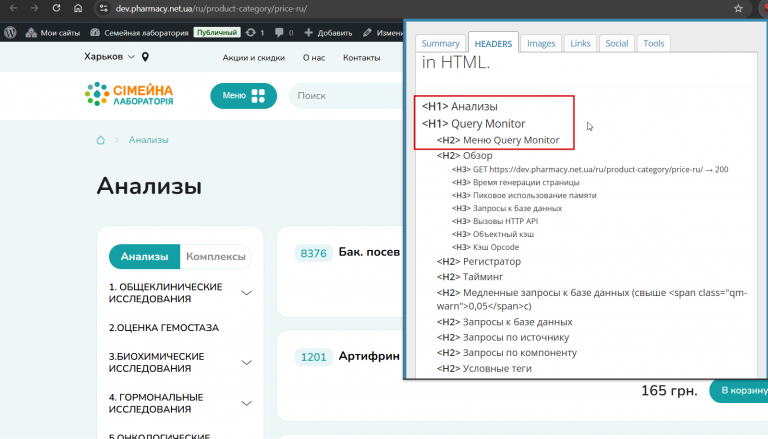Click the В корзину button
Image resolution: width=768 pixels, height=439 pixels.
[740, 390]
